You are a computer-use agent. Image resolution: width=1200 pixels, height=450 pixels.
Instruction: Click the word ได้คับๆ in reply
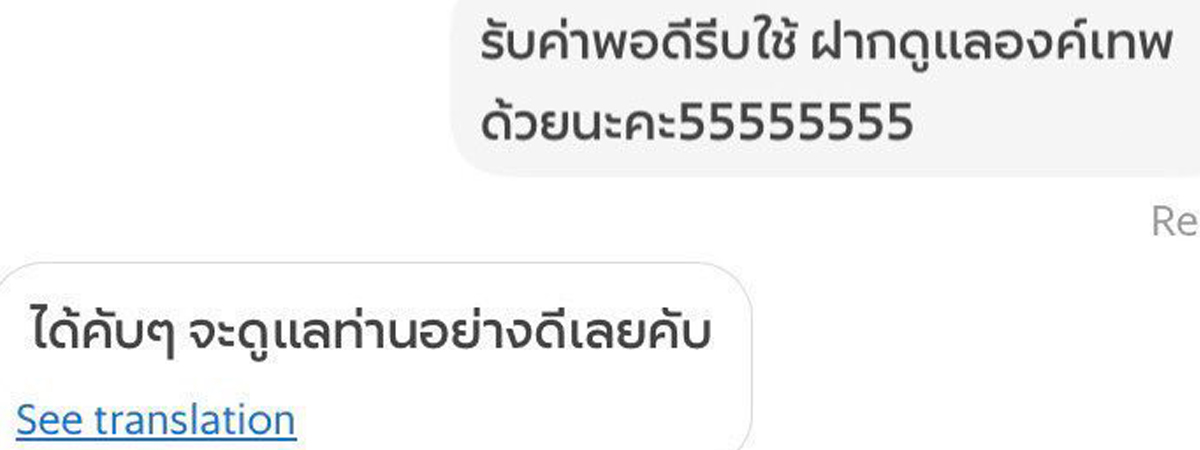click(x=102, y=333)
